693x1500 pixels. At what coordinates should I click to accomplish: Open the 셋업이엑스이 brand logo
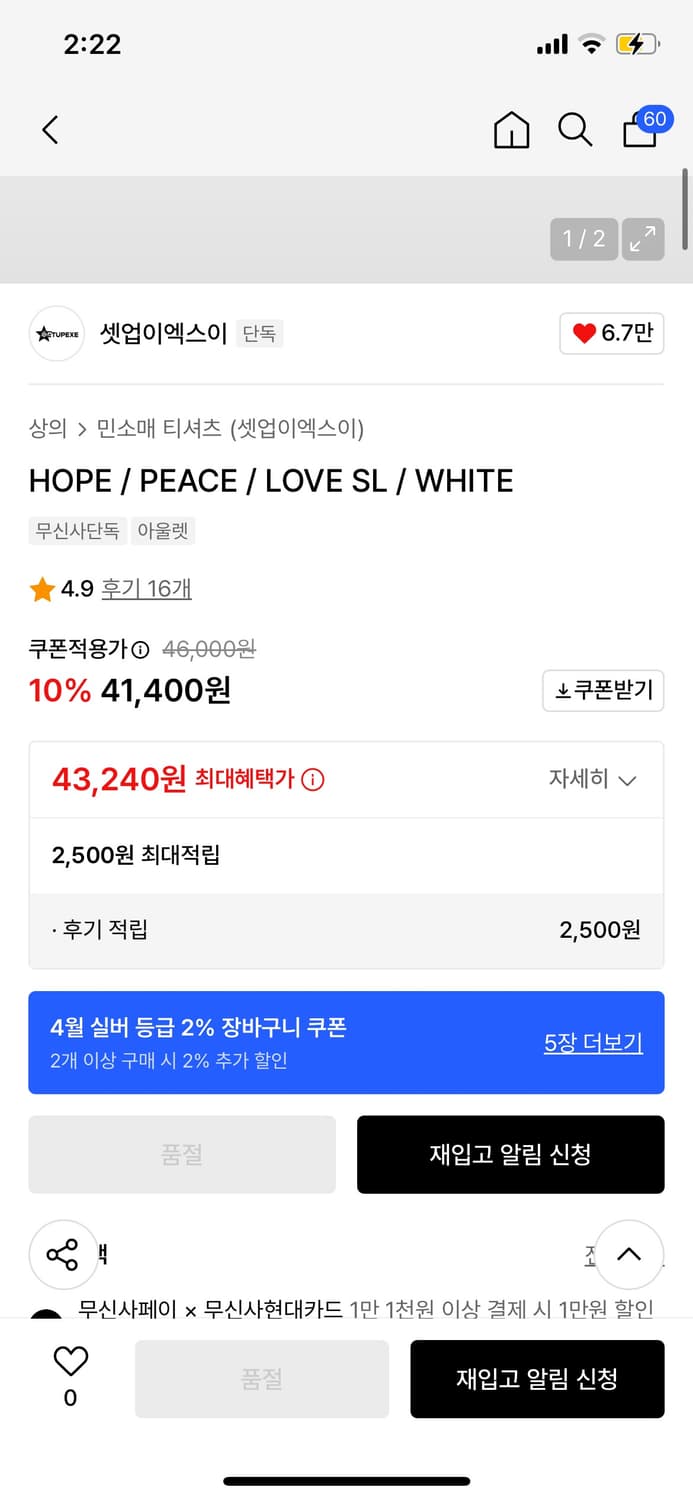(56, 333)
